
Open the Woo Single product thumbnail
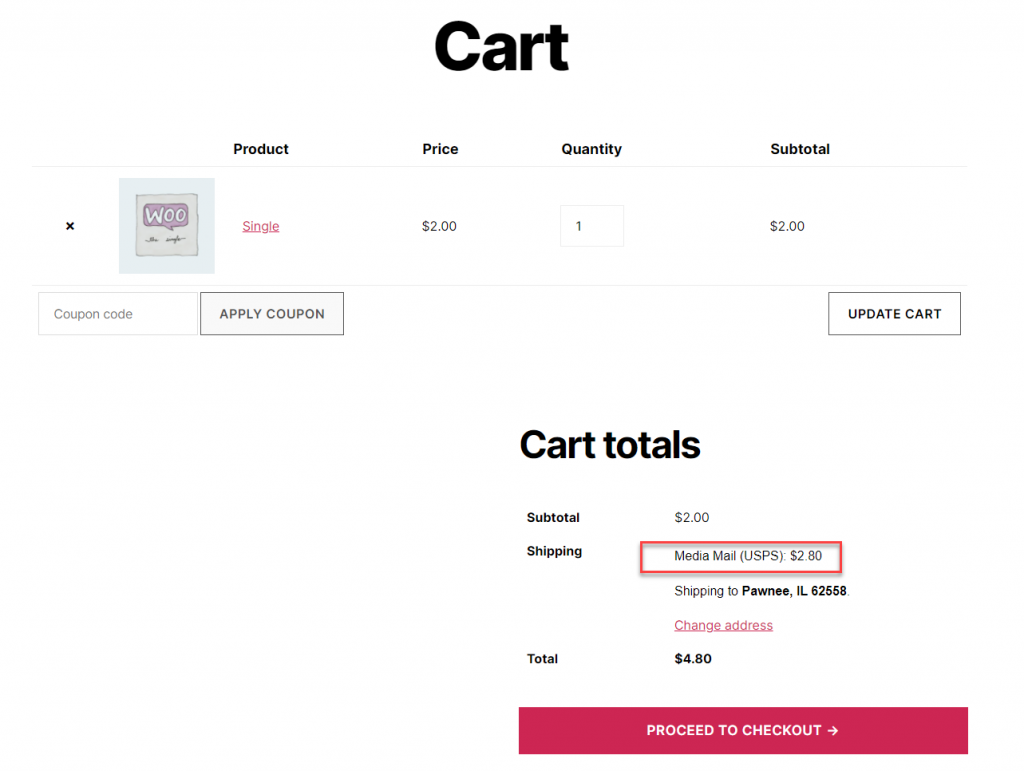point(167,226)
